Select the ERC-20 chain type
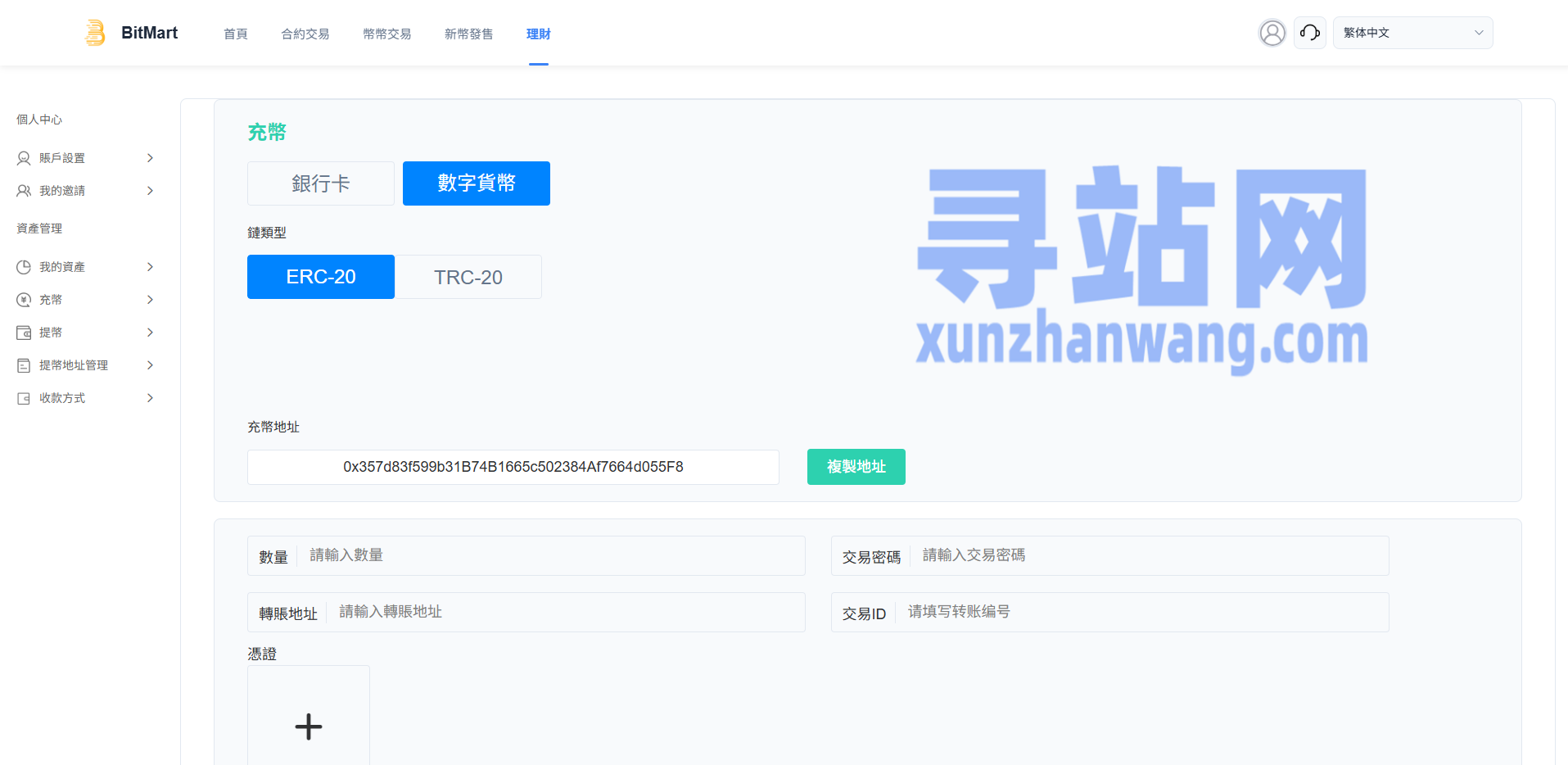This screenshot has height=765, width=1568. pos(320,277)
